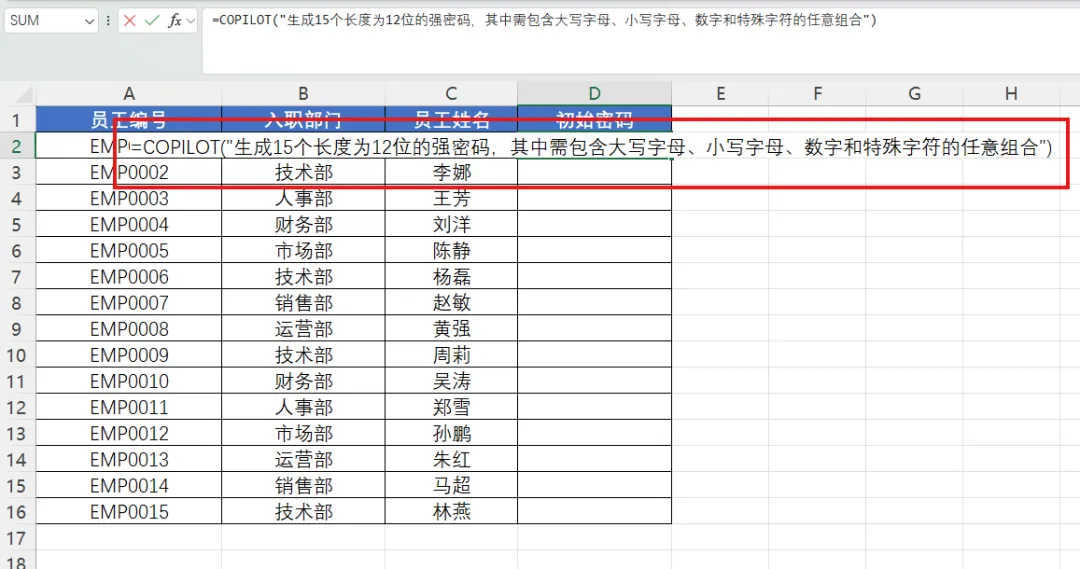Confirm formula with the checkmark icon
This screenshot has width=1080, height=569.
coord(152,21)
